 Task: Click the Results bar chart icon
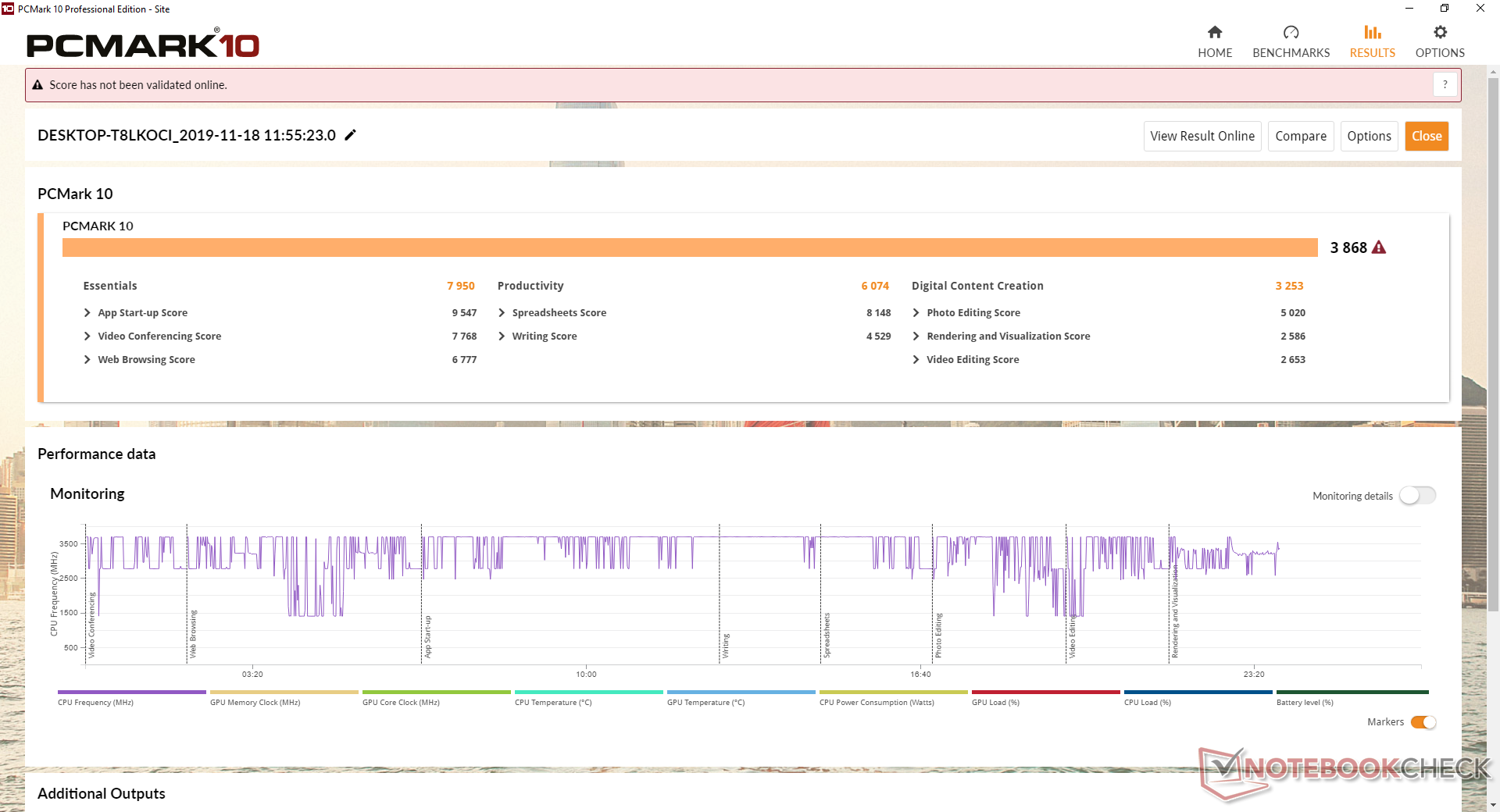[1373, 32]
